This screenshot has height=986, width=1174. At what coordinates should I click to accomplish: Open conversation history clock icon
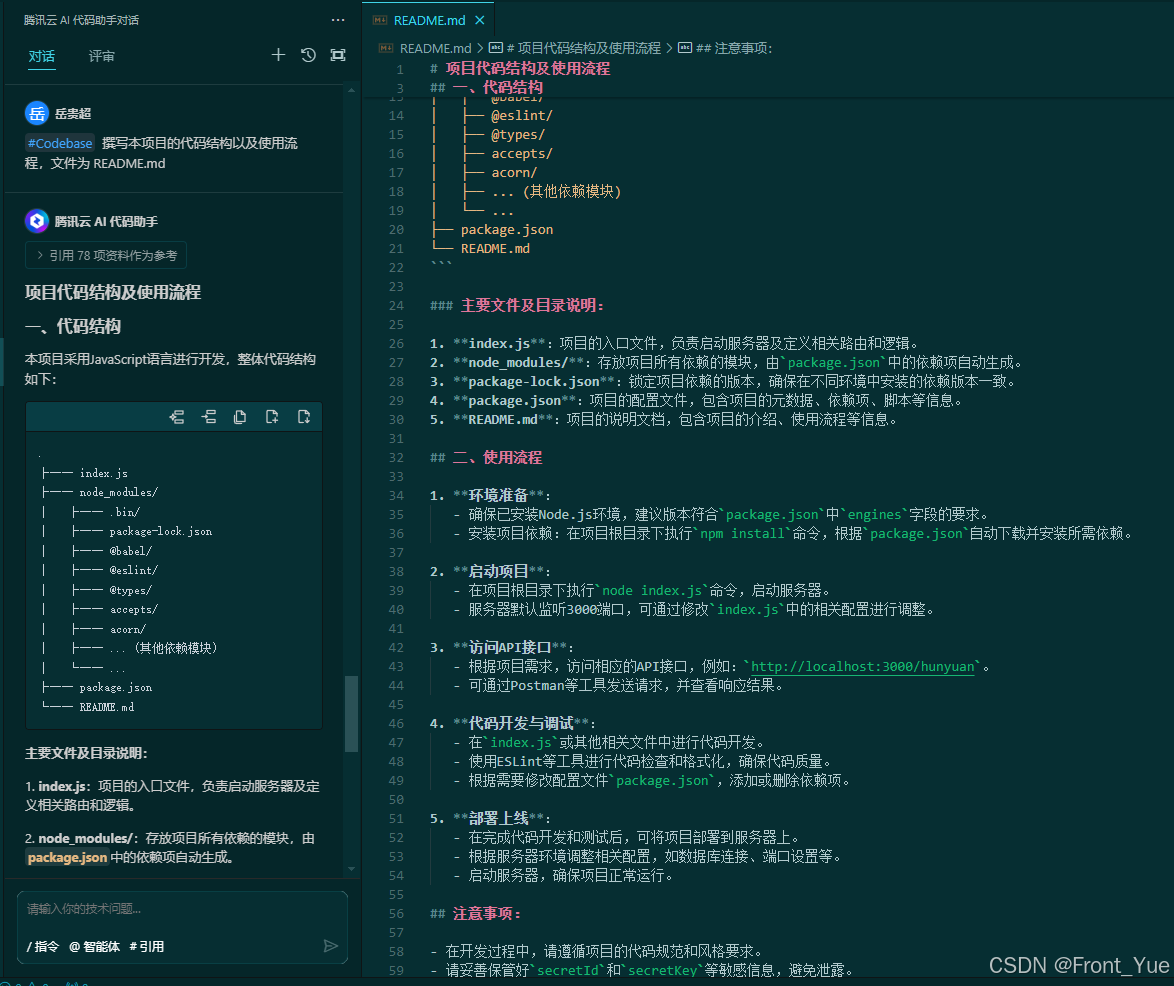[x=308, y=55]
